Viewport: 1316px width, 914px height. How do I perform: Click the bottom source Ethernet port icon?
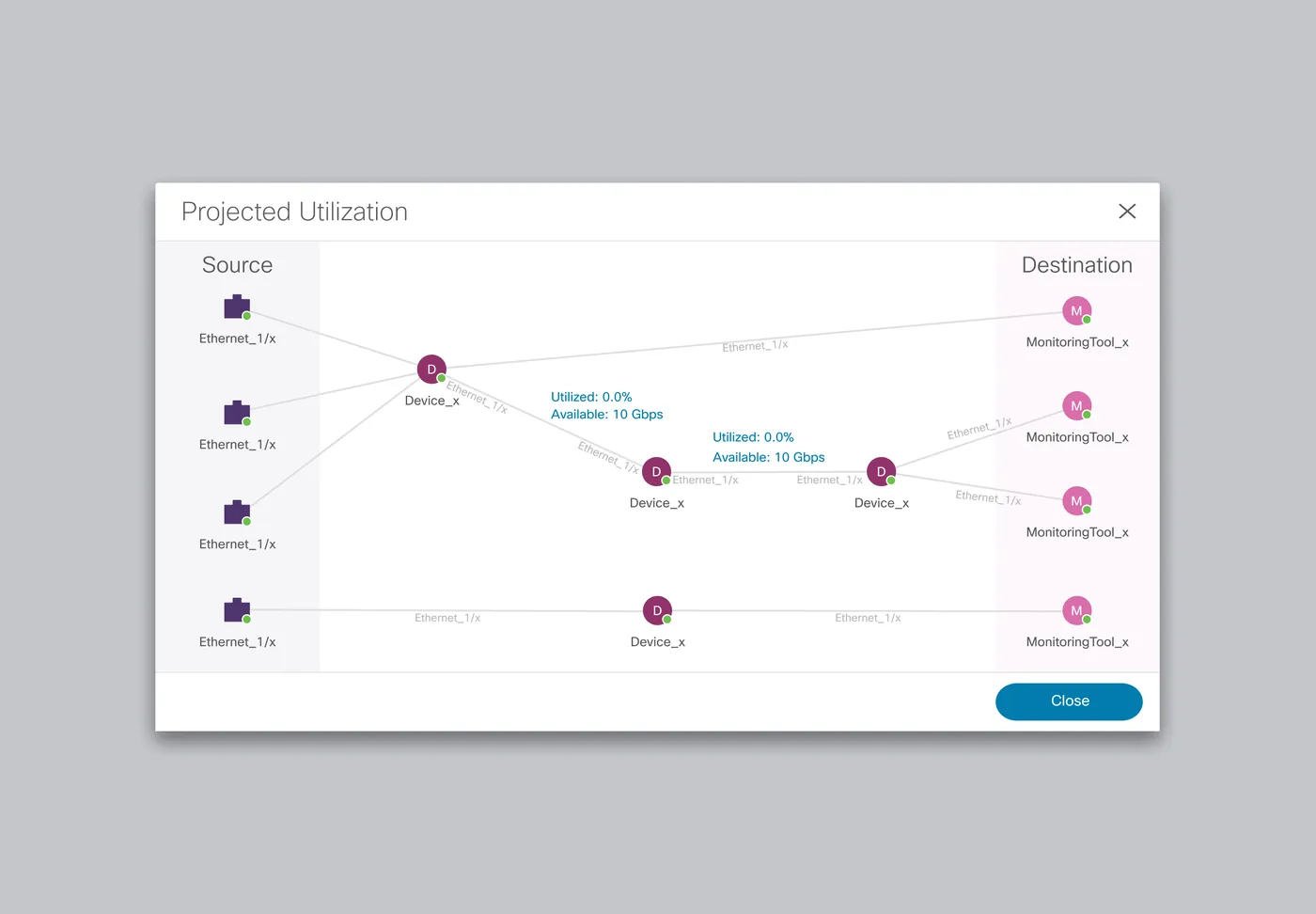tap(237, 610)
